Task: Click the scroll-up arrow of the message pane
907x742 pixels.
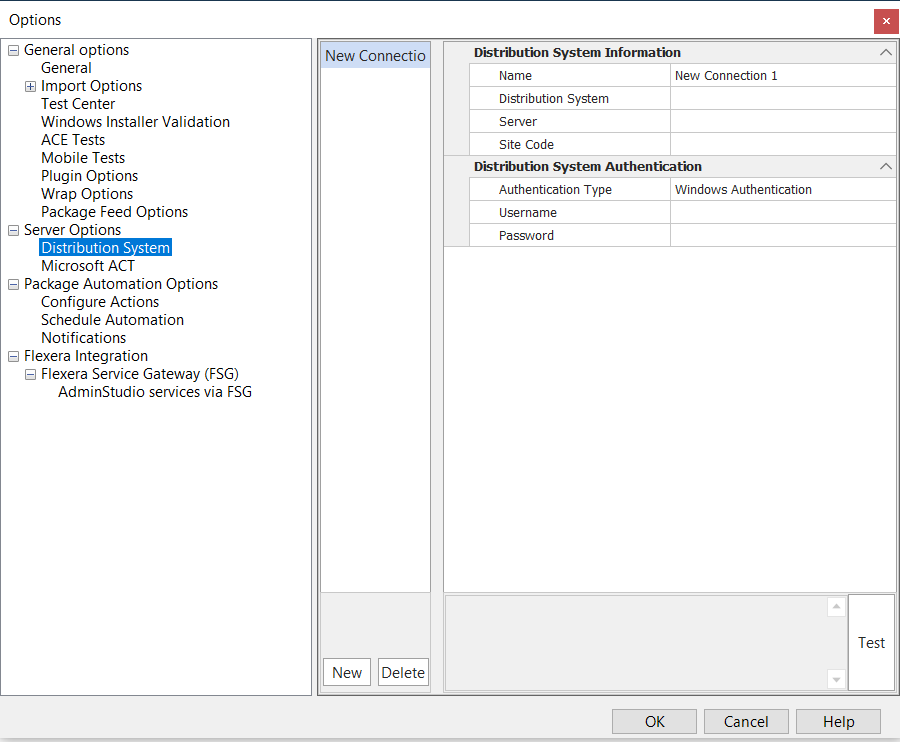Action: point(836,606)
